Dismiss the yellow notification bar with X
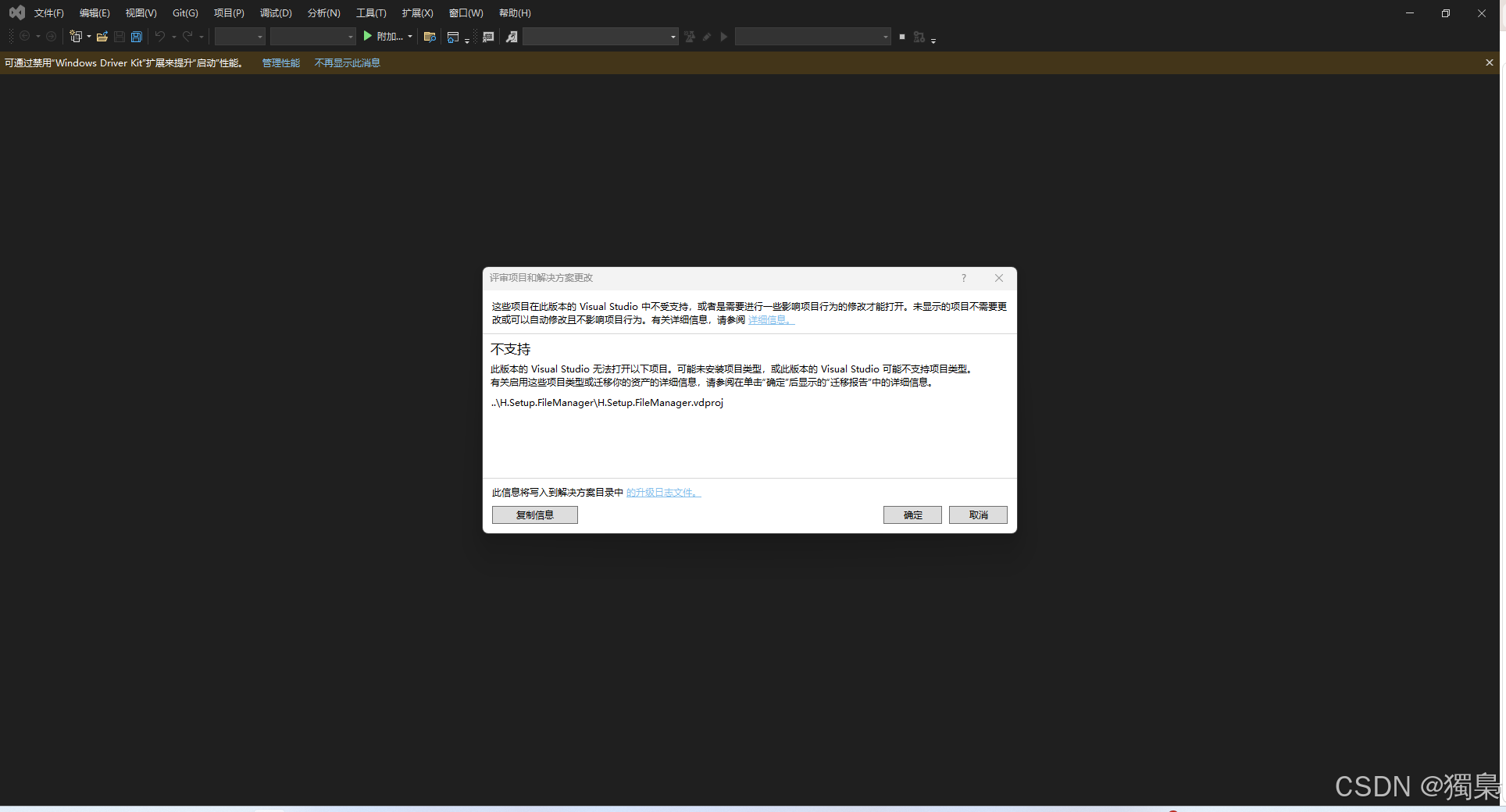The width and height of the screenshot is (1506, 812). 1489,62
